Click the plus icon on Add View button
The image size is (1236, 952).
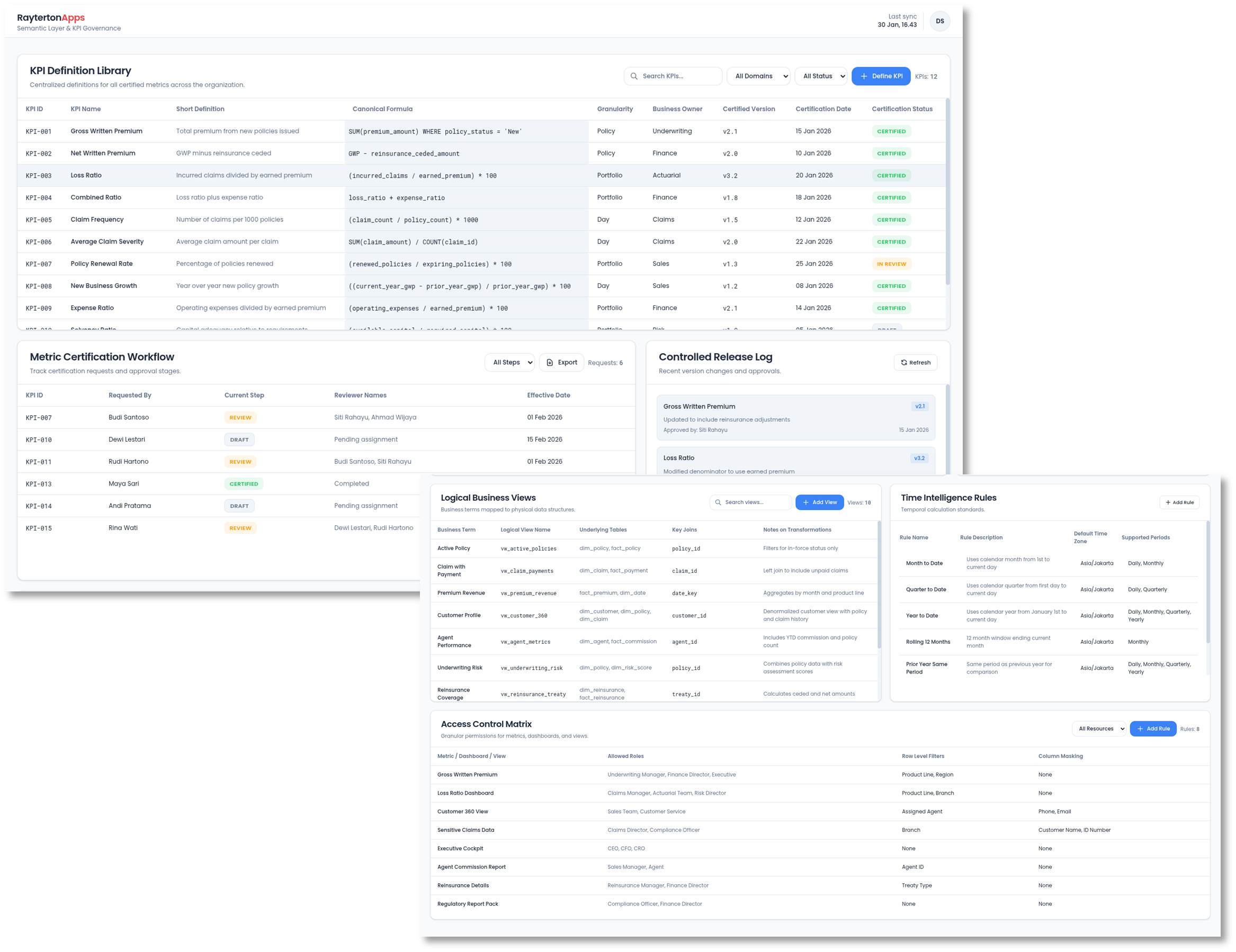tap(805, 502)
